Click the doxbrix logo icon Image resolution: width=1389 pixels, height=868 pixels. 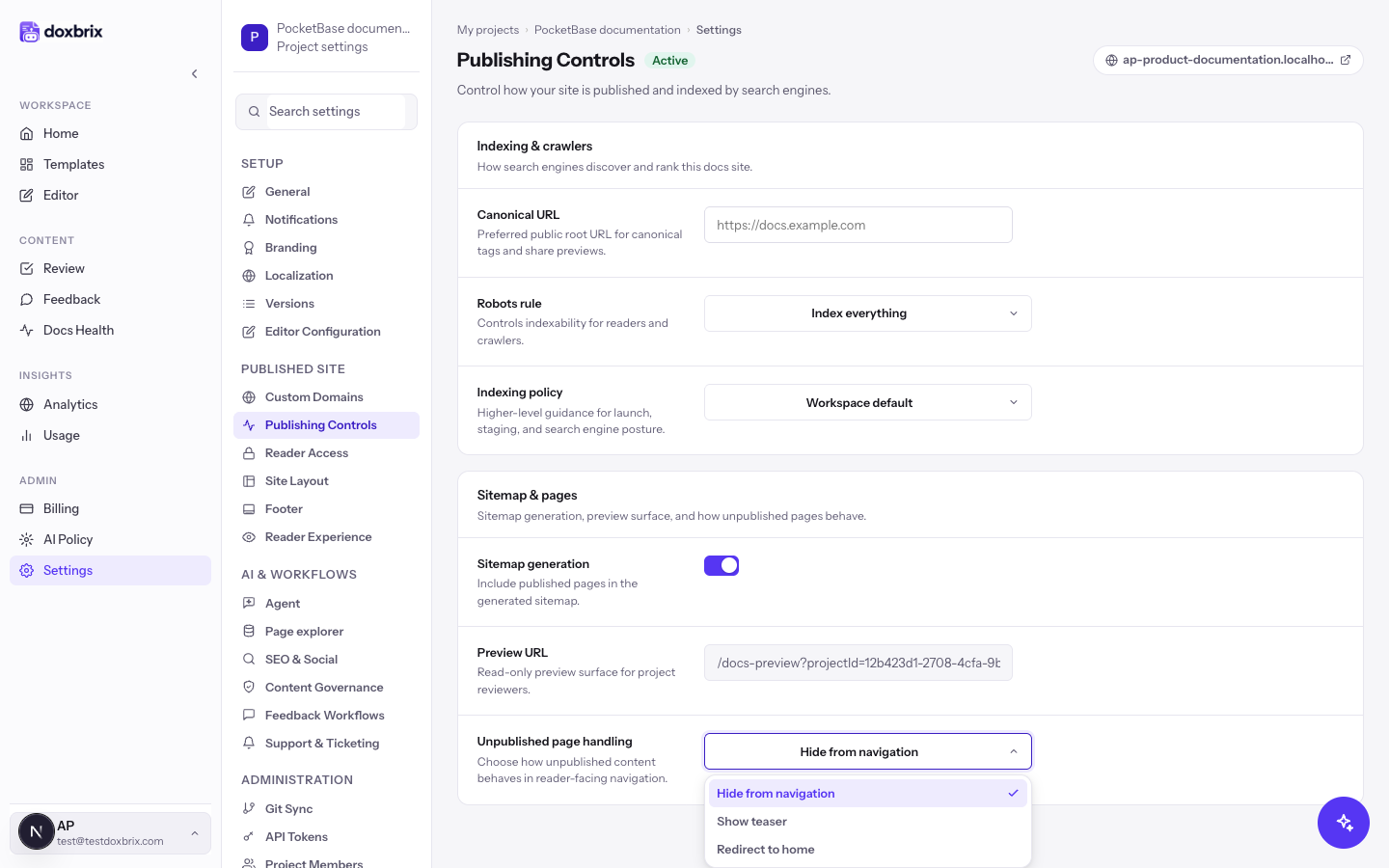tap(30, 32)
